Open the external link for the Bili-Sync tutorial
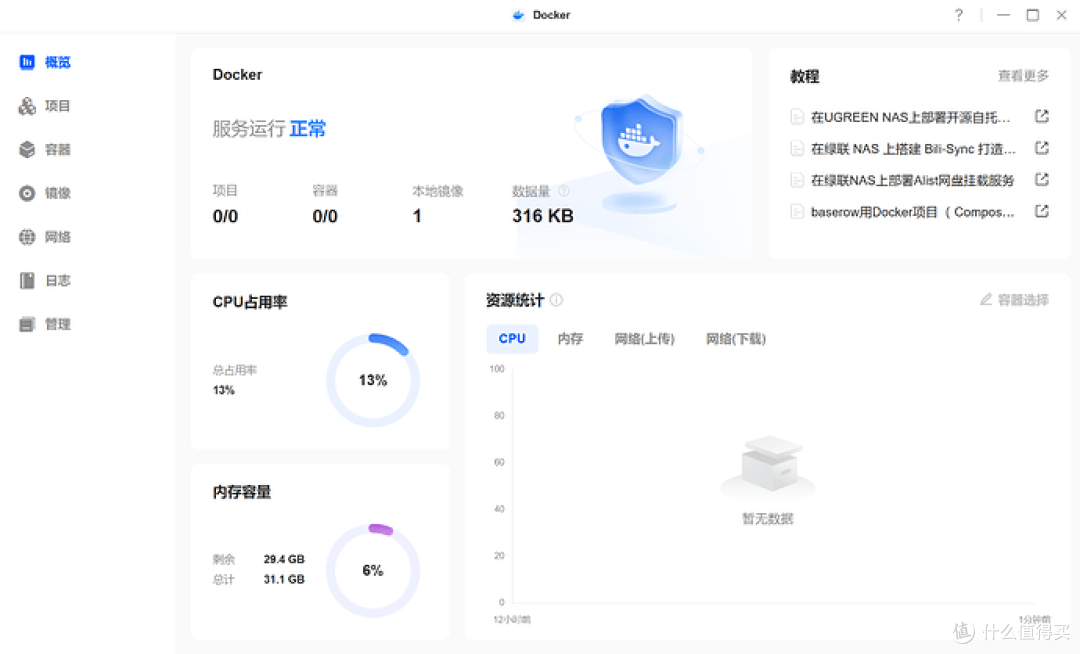The height and width of the screenshot is (654, 1080). coord(1042,148)
